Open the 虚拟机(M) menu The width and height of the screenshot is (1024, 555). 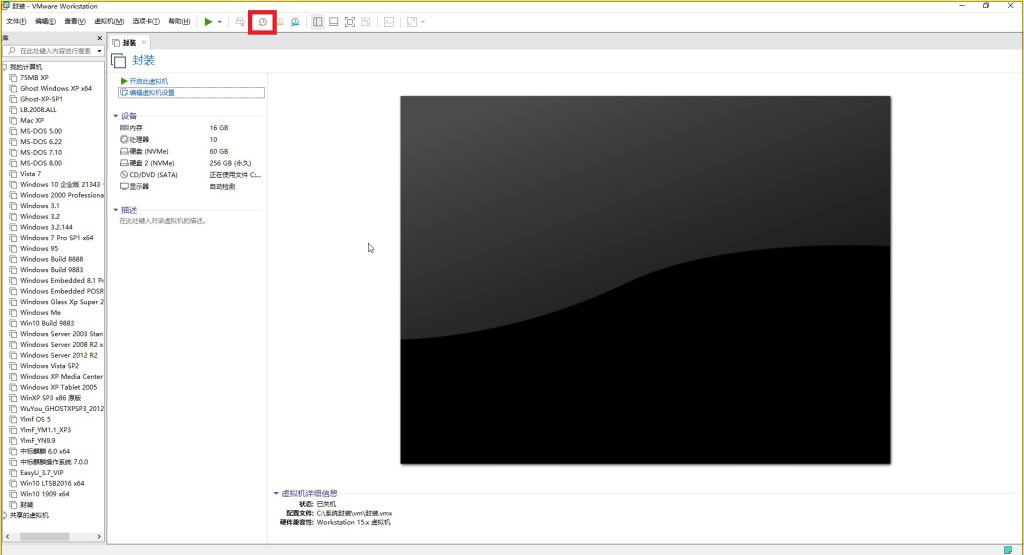(x=109, y=21)
